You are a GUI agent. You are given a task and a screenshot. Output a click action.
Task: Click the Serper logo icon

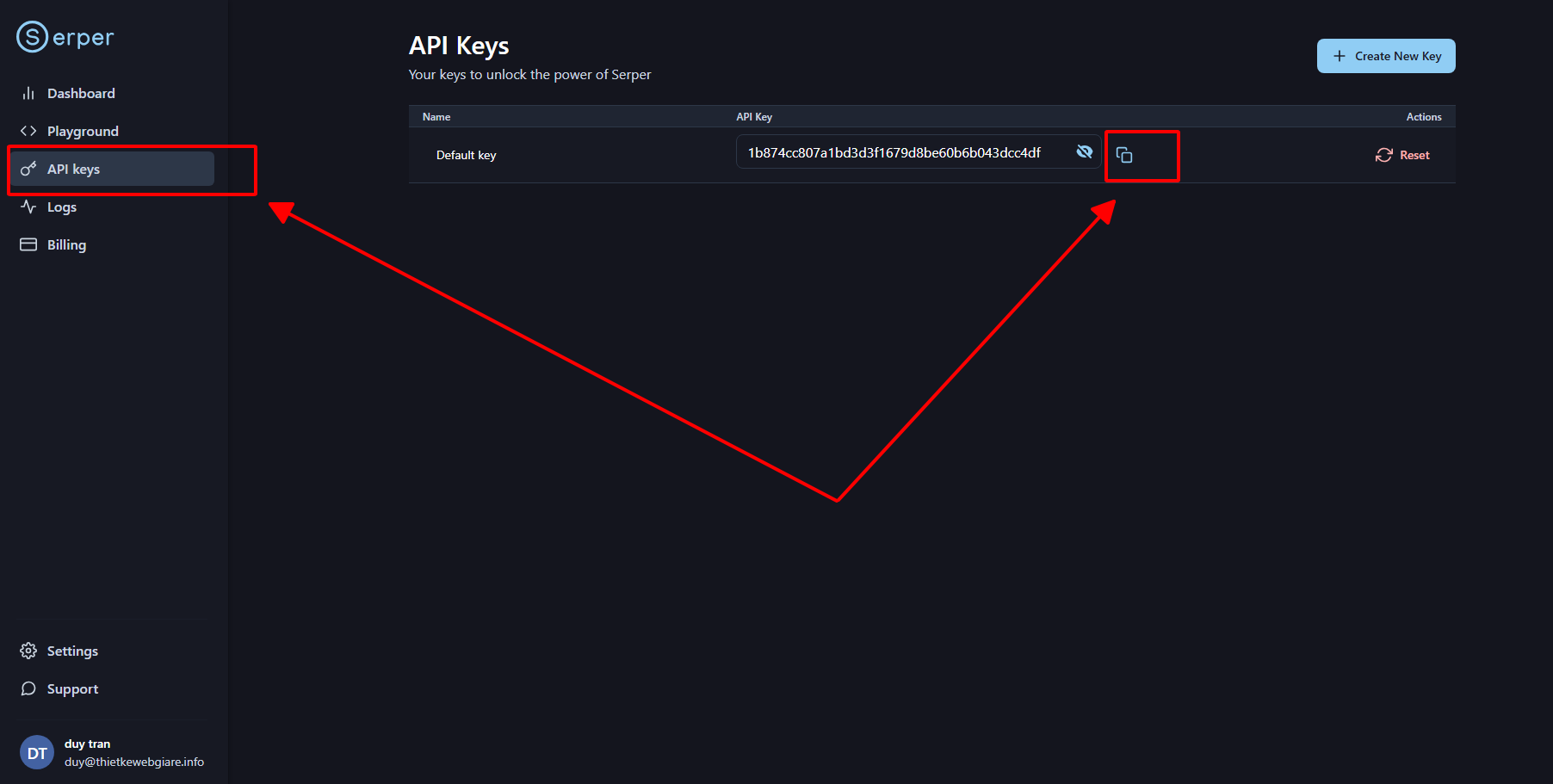tap(32, 37)
